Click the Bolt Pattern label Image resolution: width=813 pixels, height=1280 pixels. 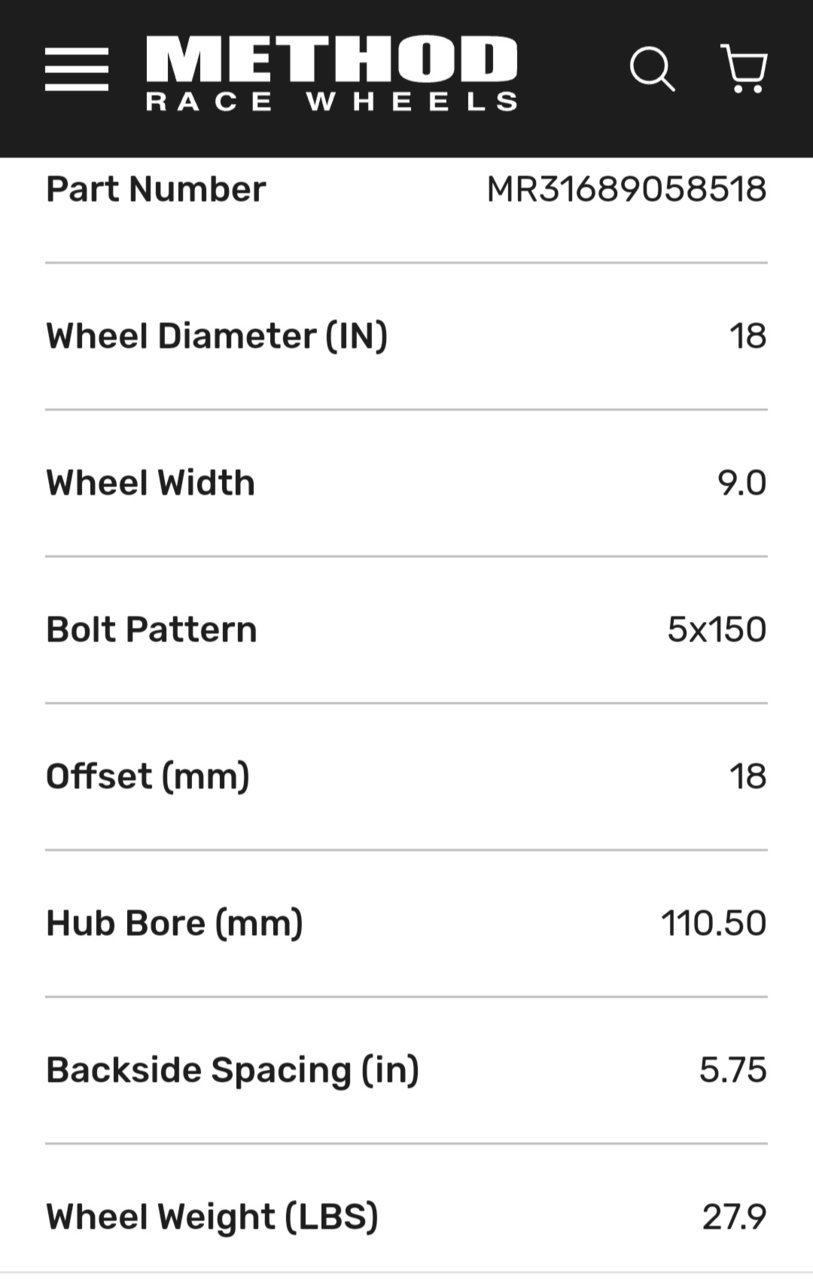[x=152, y=630]
